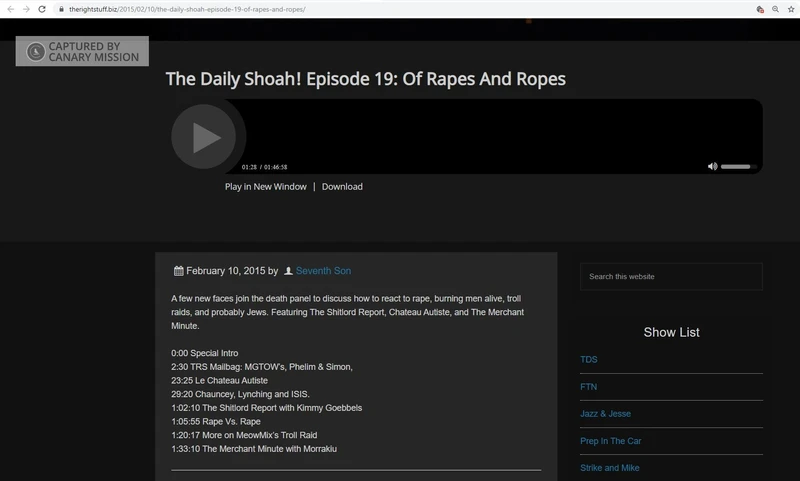Reload the page with the refresh icon

[40, 8]
